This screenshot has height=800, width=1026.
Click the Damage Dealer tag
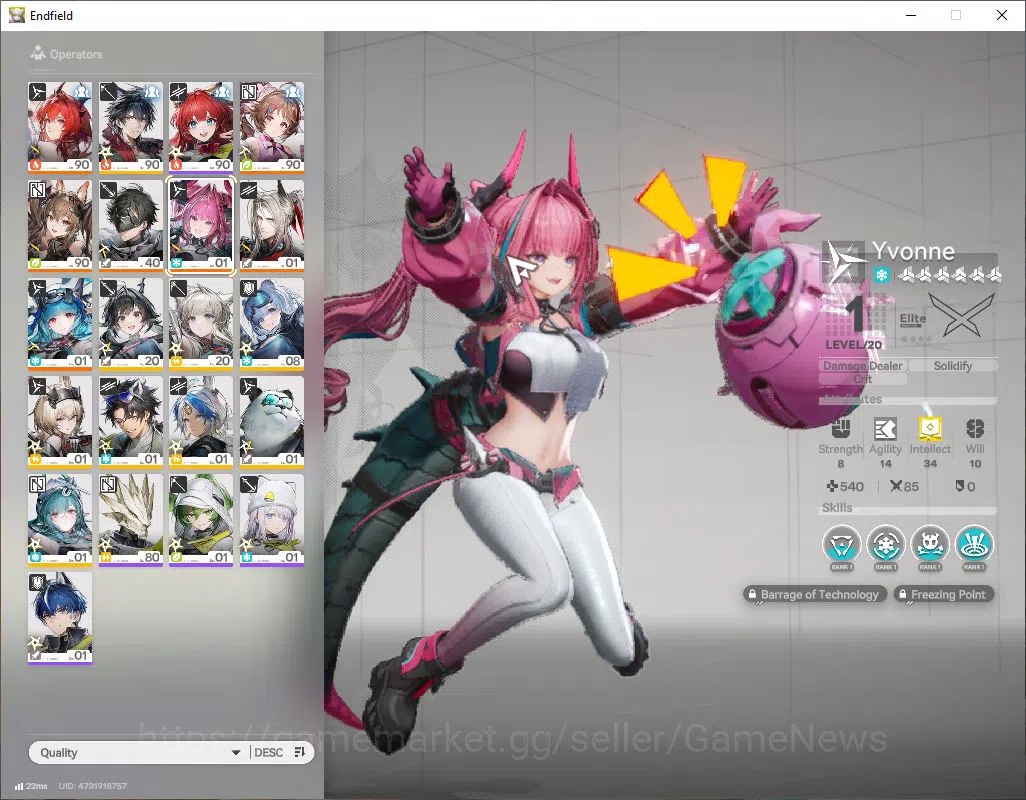[x=862, y=366]
